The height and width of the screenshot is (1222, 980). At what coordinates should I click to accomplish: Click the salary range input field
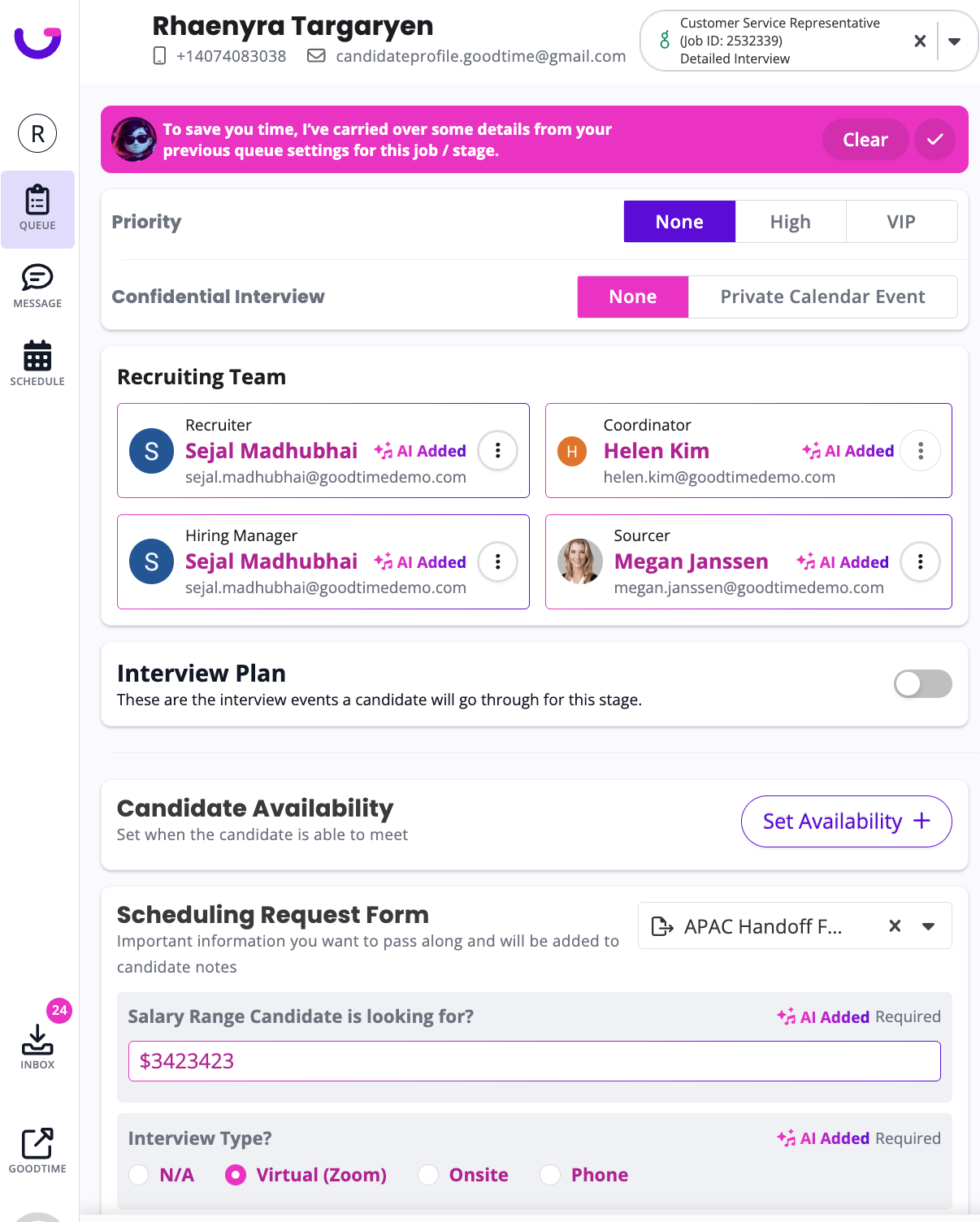coord(534,1061)
